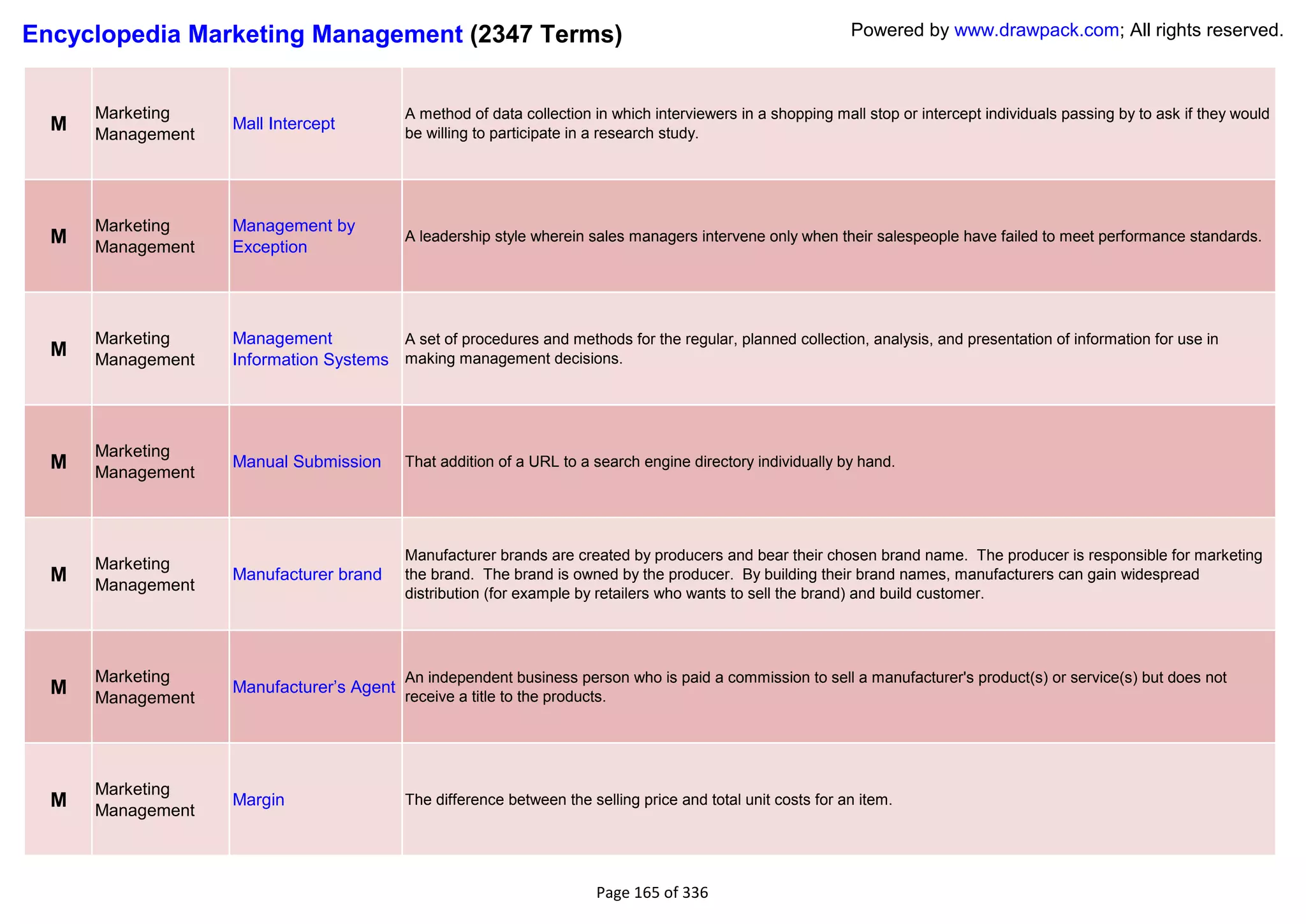
Task: Click the M letter in the Mall Intercept row
Action: 59,124
